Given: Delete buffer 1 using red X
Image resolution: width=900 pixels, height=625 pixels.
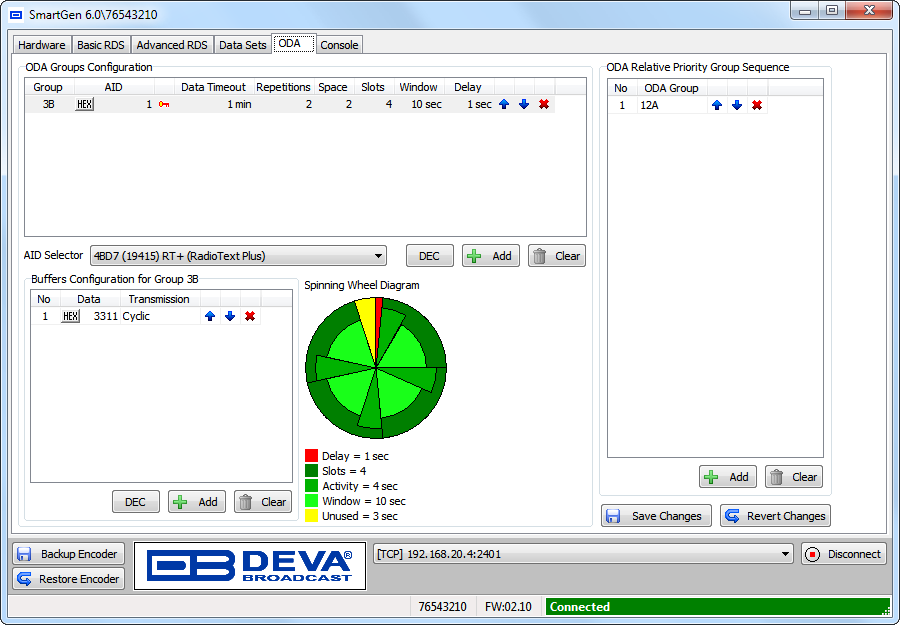Looking at the screenshot, I should [x=250, y=316].
